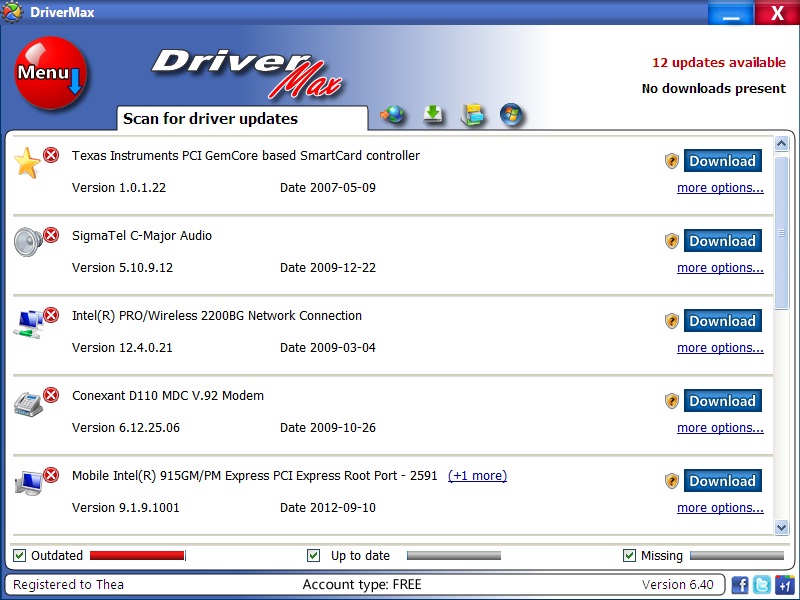Click the DriverMax title bar app icon

pos(12,12)
